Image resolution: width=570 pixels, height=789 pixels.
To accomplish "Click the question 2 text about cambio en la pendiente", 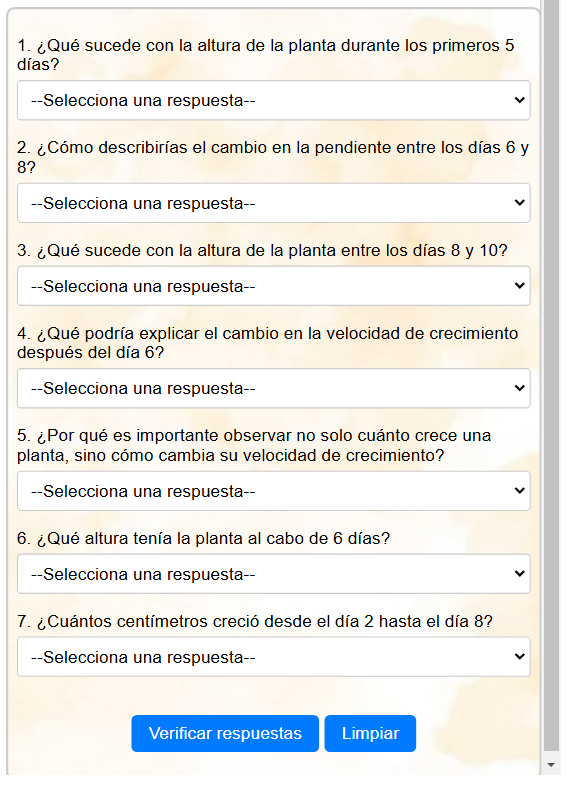I will click(x=273, y=157).
